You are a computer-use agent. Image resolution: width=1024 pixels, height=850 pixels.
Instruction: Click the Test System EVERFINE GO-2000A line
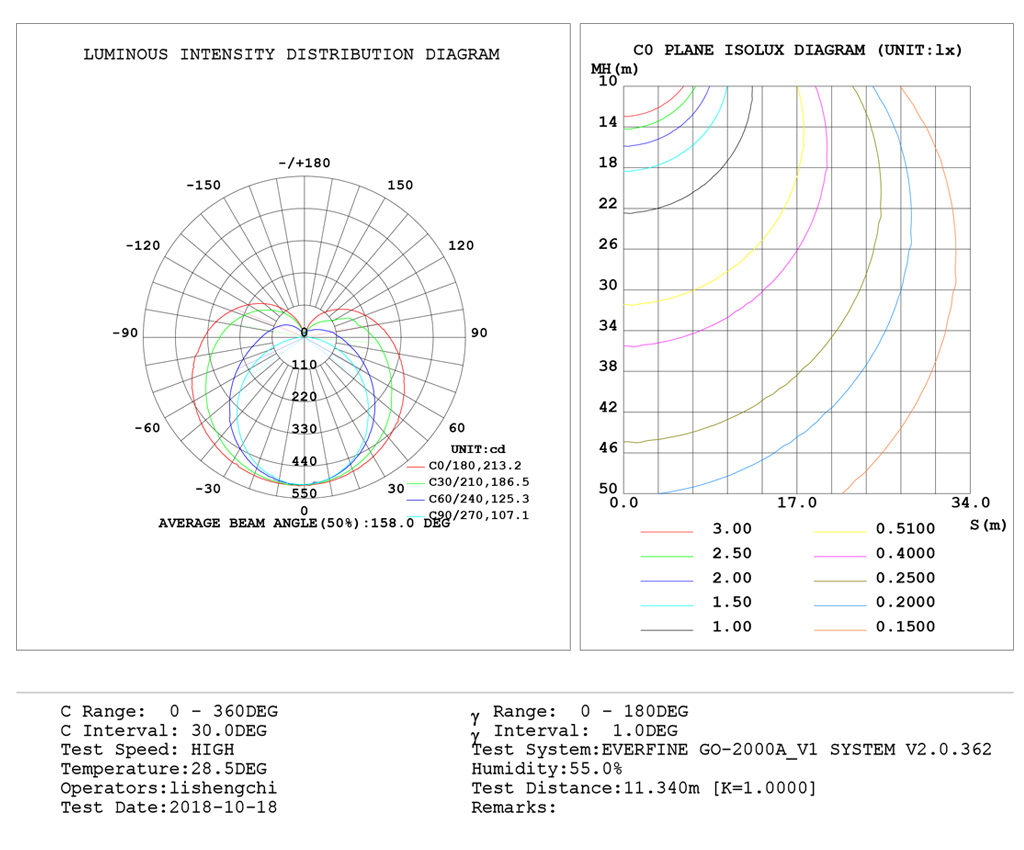[x=731, y=749]
